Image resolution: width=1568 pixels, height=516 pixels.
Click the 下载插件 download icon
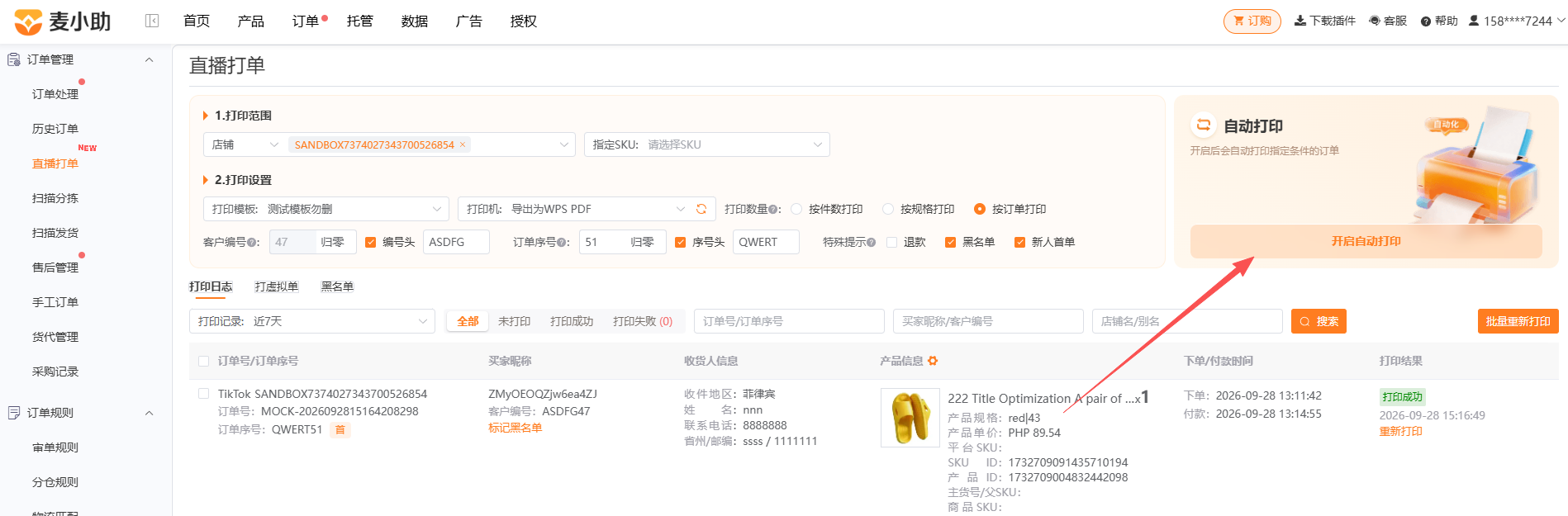click(1300, 21)
